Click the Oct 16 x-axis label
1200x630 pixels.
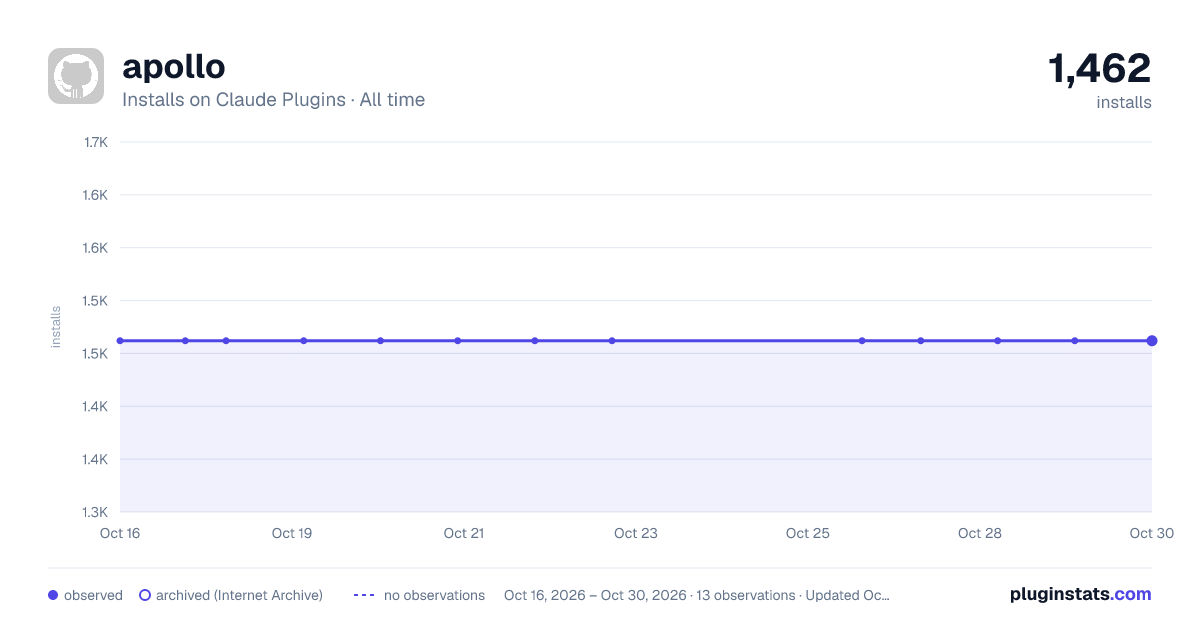(x=120, y=533)
